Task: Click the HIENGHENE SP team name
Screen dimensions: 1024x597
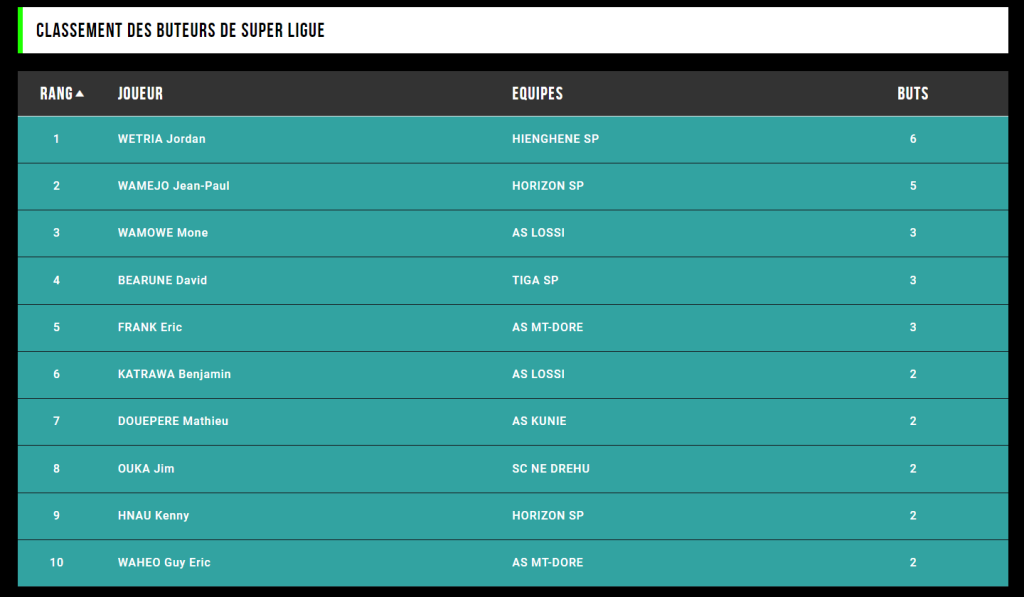Action: pyautogui.click(x=555, y=138)
